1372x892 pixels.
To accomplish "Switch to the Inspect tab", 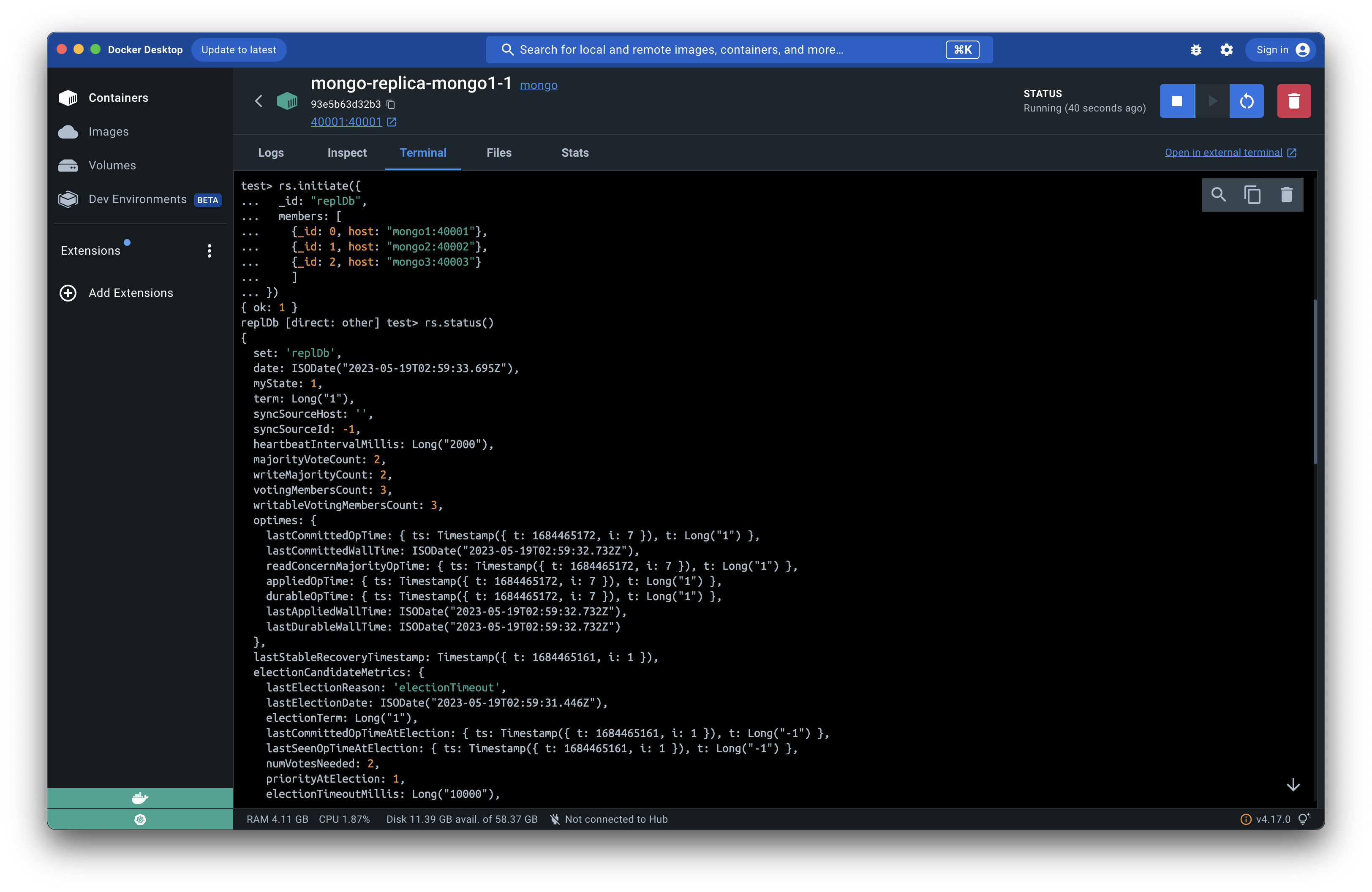I will pos(347,153).
